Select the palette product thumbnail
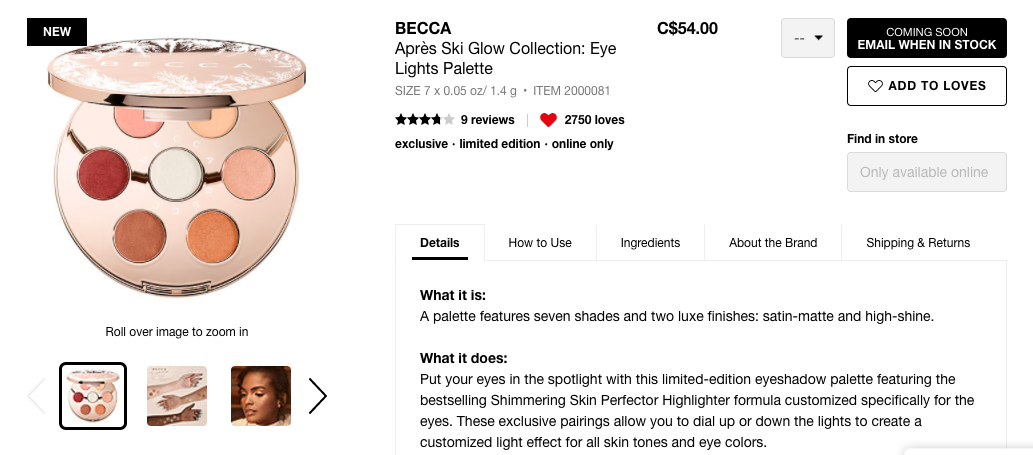 point(93,396)
